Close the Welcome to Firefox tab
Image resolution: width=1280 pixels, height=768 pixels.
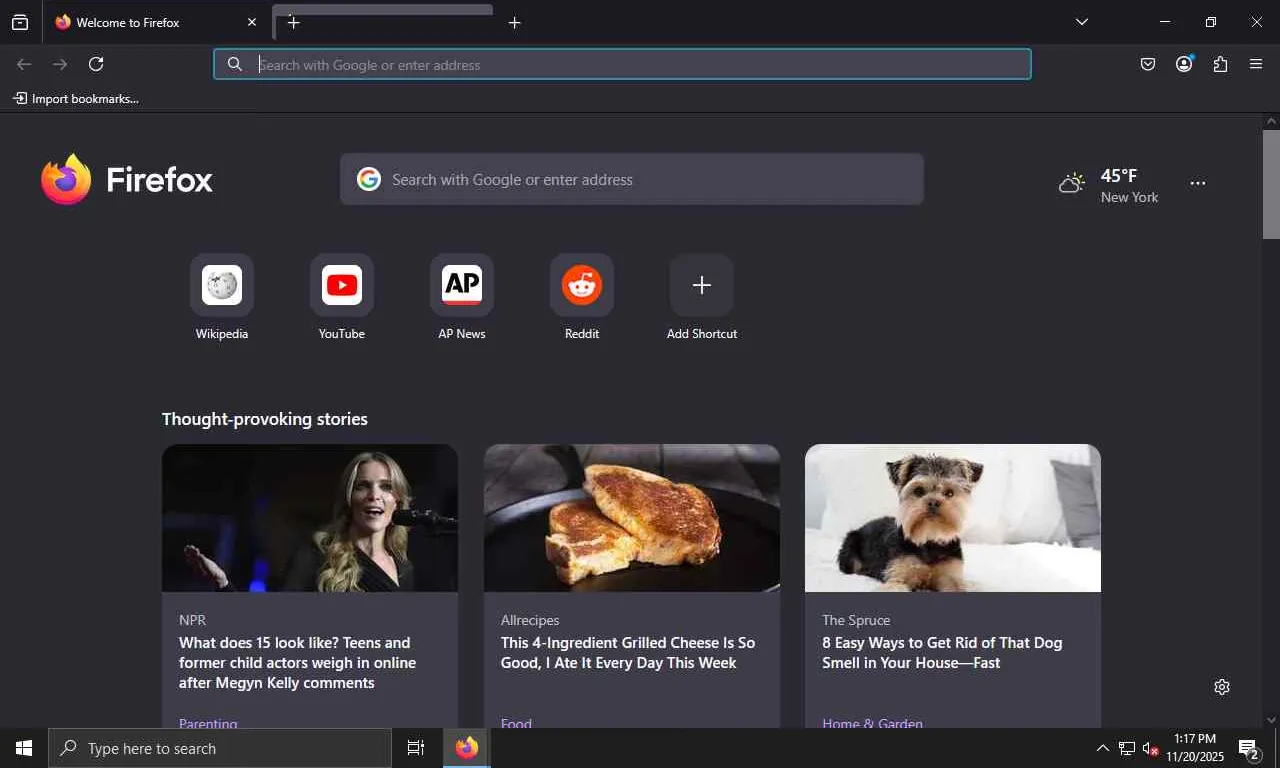[252, 22]
